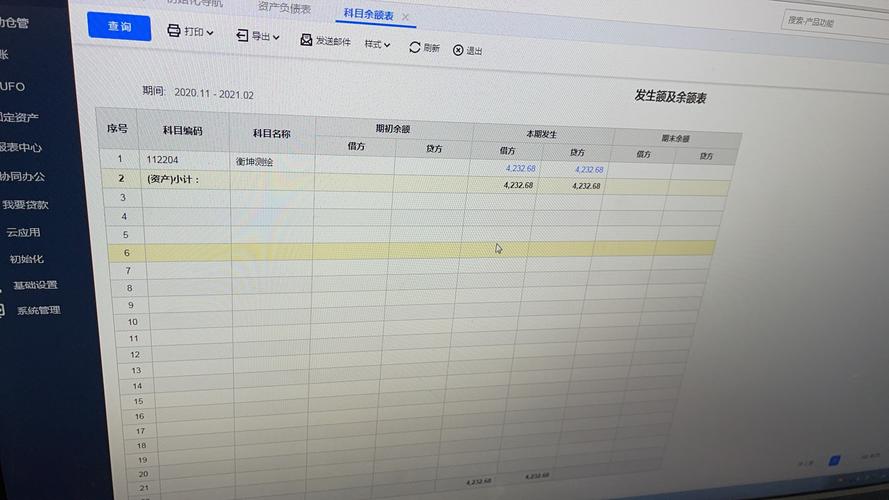Open 我要贷款 in the sidebar
The width and height of the screenshot is (889, 500).
(26, 205)
